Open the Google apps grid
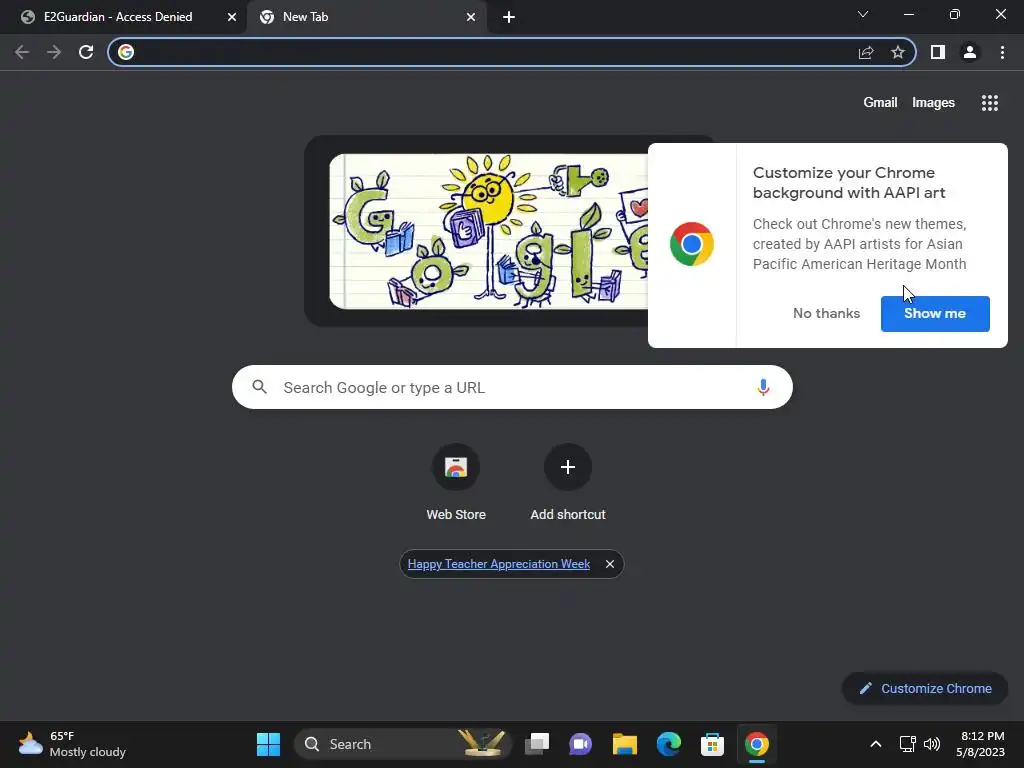1024x768 pixels. (x=990, y=103)
